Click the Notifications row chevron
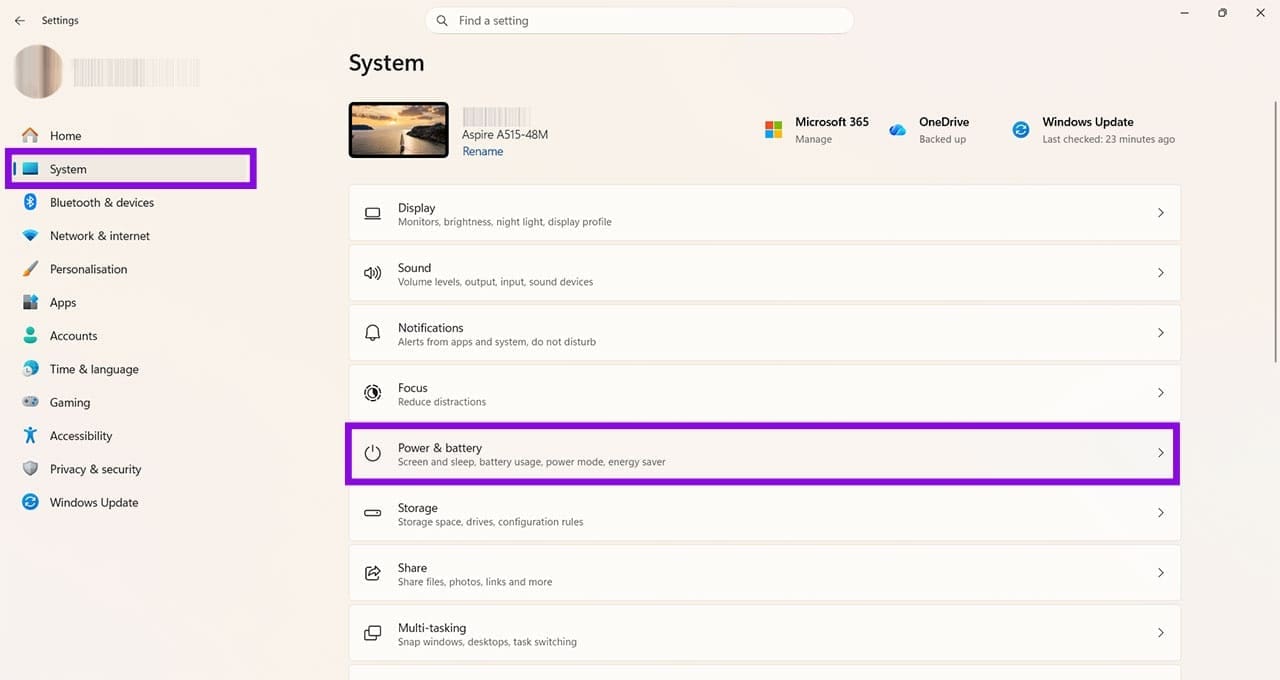The height and width of the screenshot is (680, 1280). (x=1161, y=333)
